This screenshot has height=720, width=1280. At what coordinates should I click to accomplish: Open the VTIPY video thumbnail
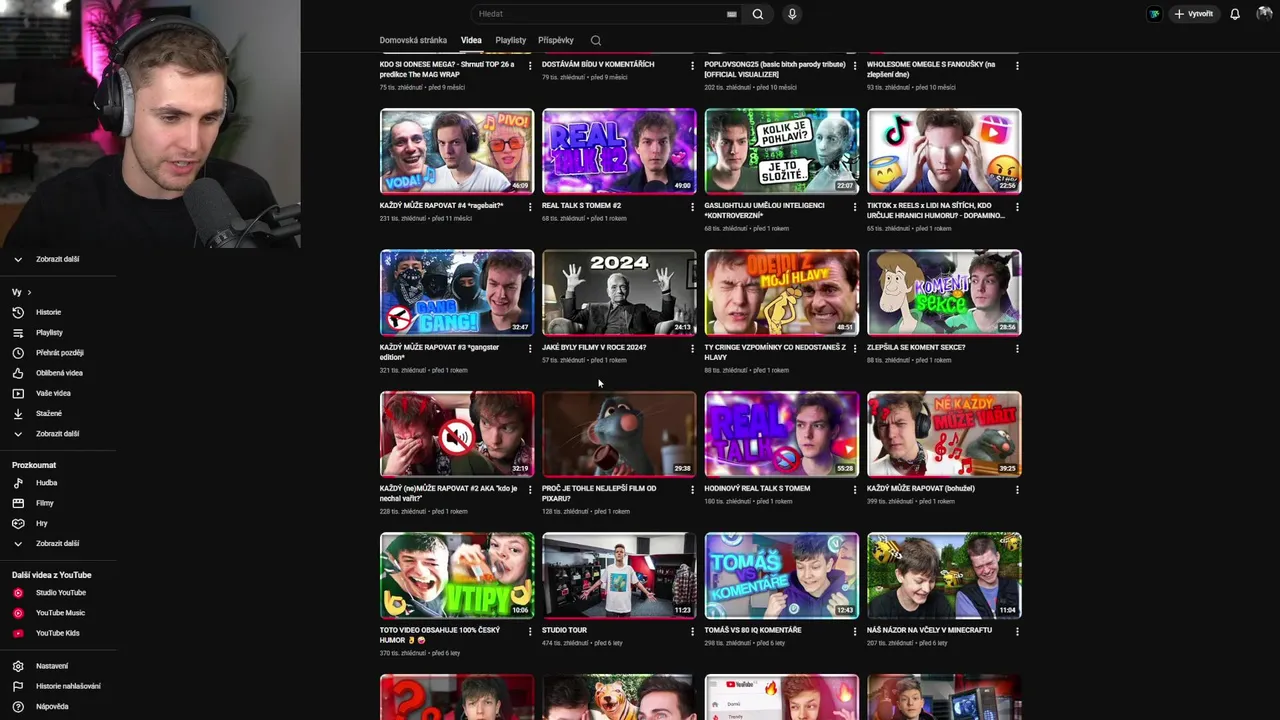coord(457,575)
